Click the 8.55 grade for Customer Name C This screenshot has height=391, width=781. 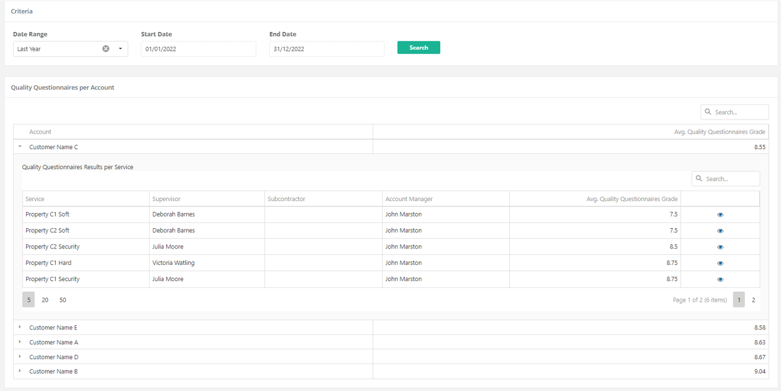click(760, 147)
